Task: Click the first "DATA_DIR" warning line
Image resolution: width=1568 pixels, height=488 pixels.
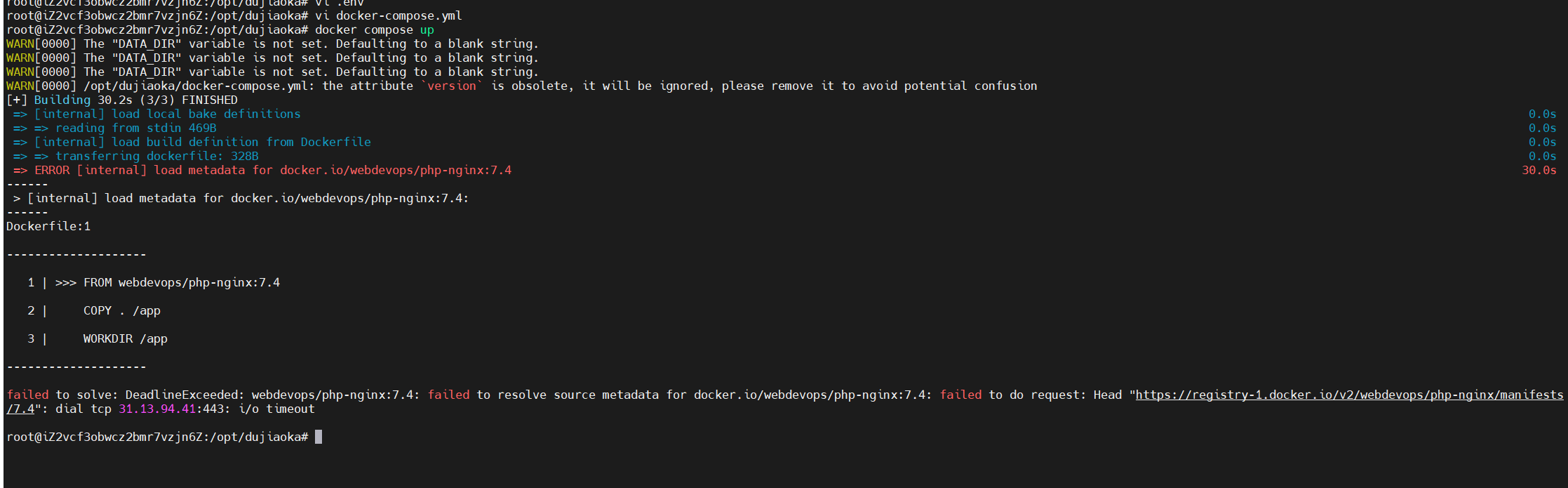Action: pyautogui.click(x=272, y=44)
